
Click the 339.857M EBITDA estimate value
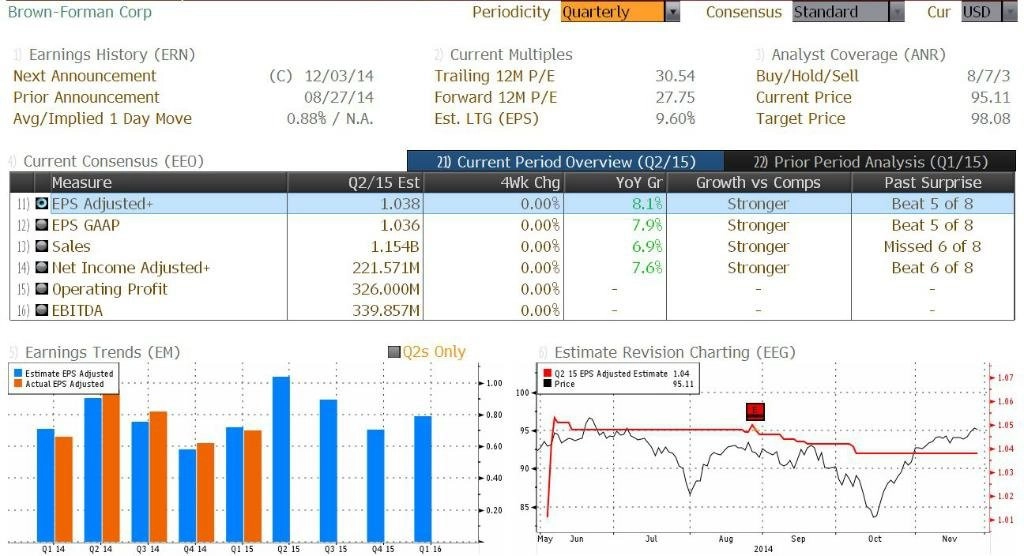(x=386, y=310)
